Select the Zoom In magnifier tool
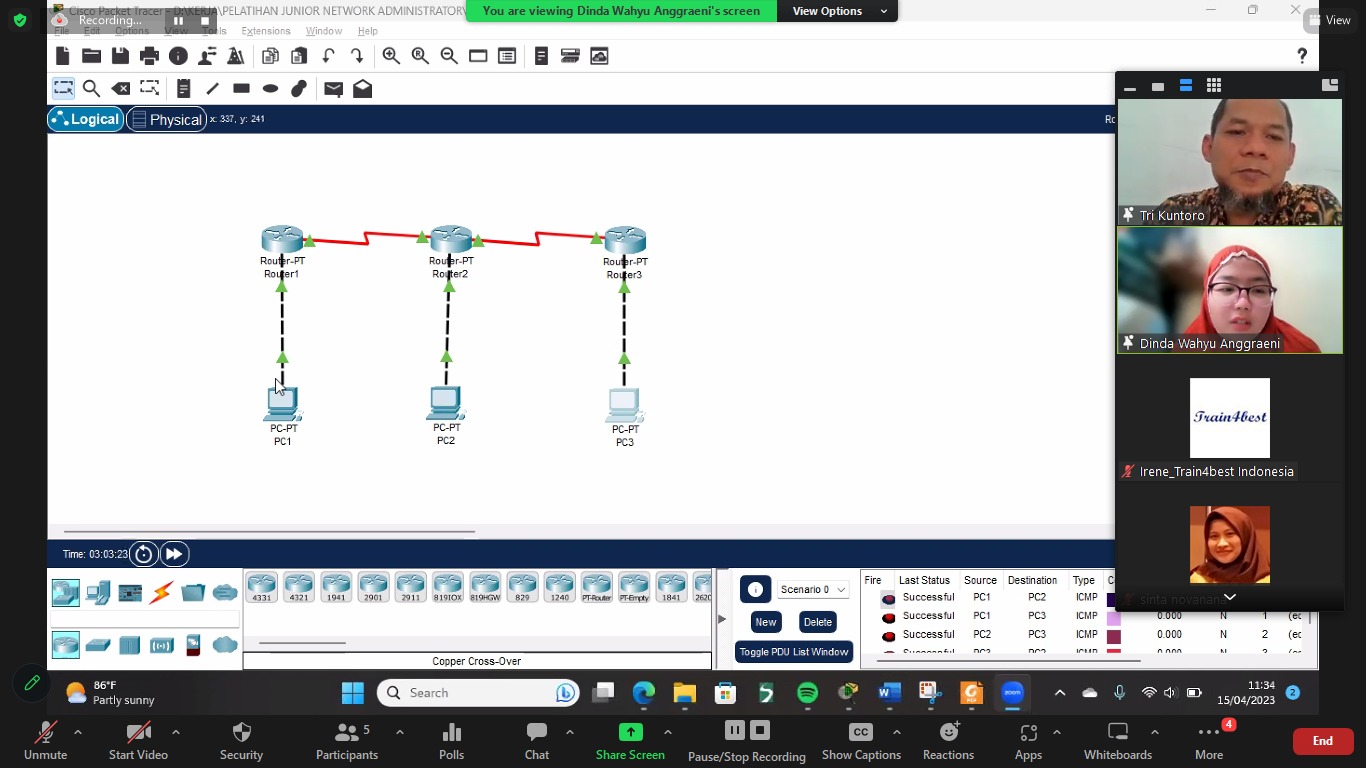 click(x=391, y=56)
